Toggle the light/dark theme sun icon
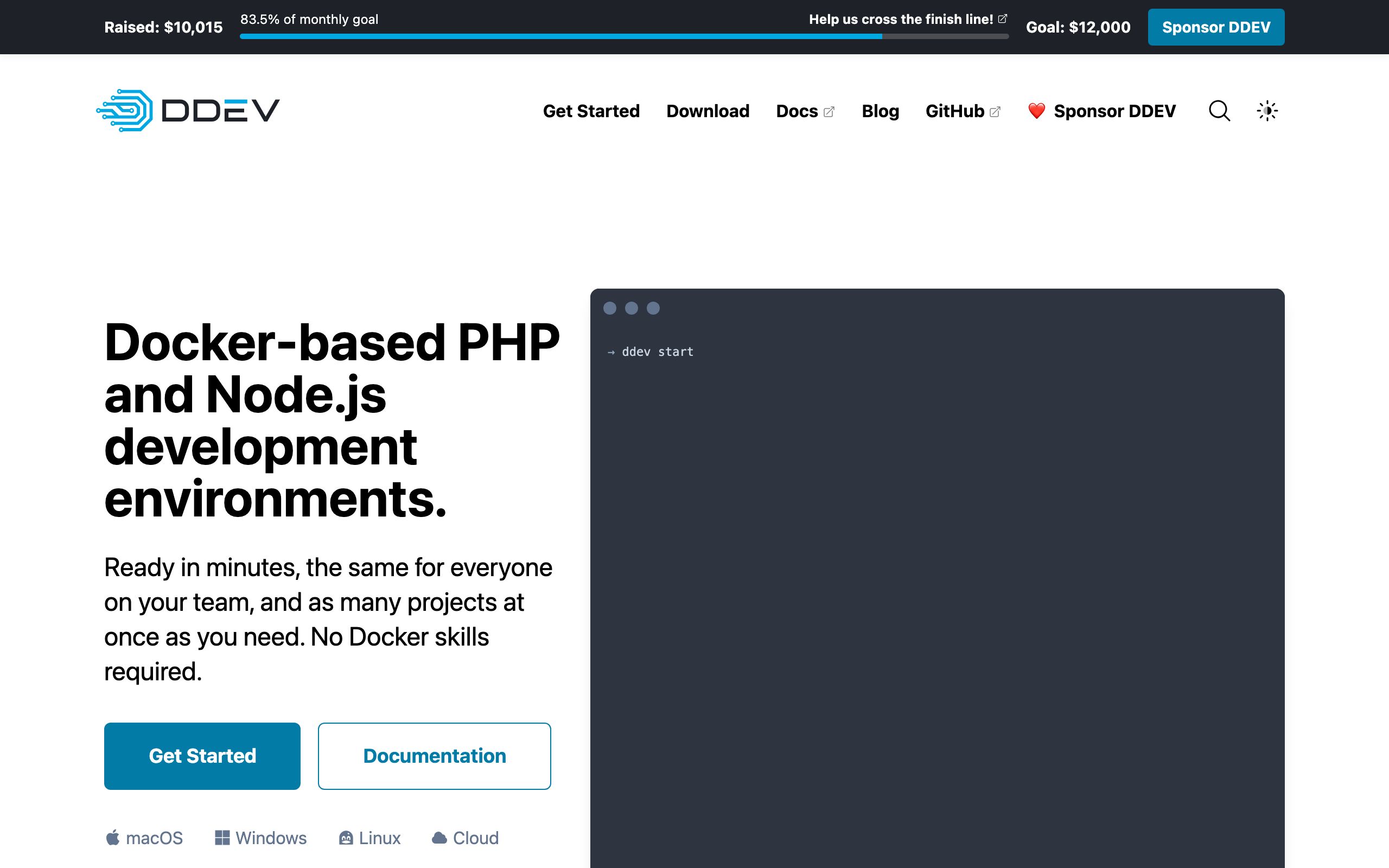This screenshot has height=868, width=1389. [x=1267, y=111]
